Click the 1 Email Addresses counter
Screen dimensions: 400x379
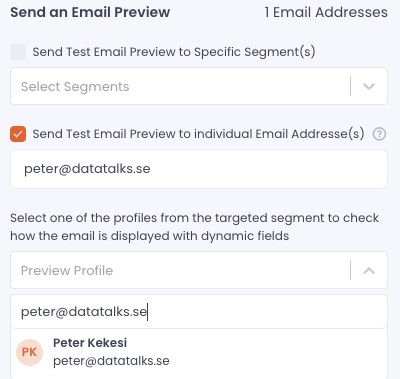(x=326, y=13)
